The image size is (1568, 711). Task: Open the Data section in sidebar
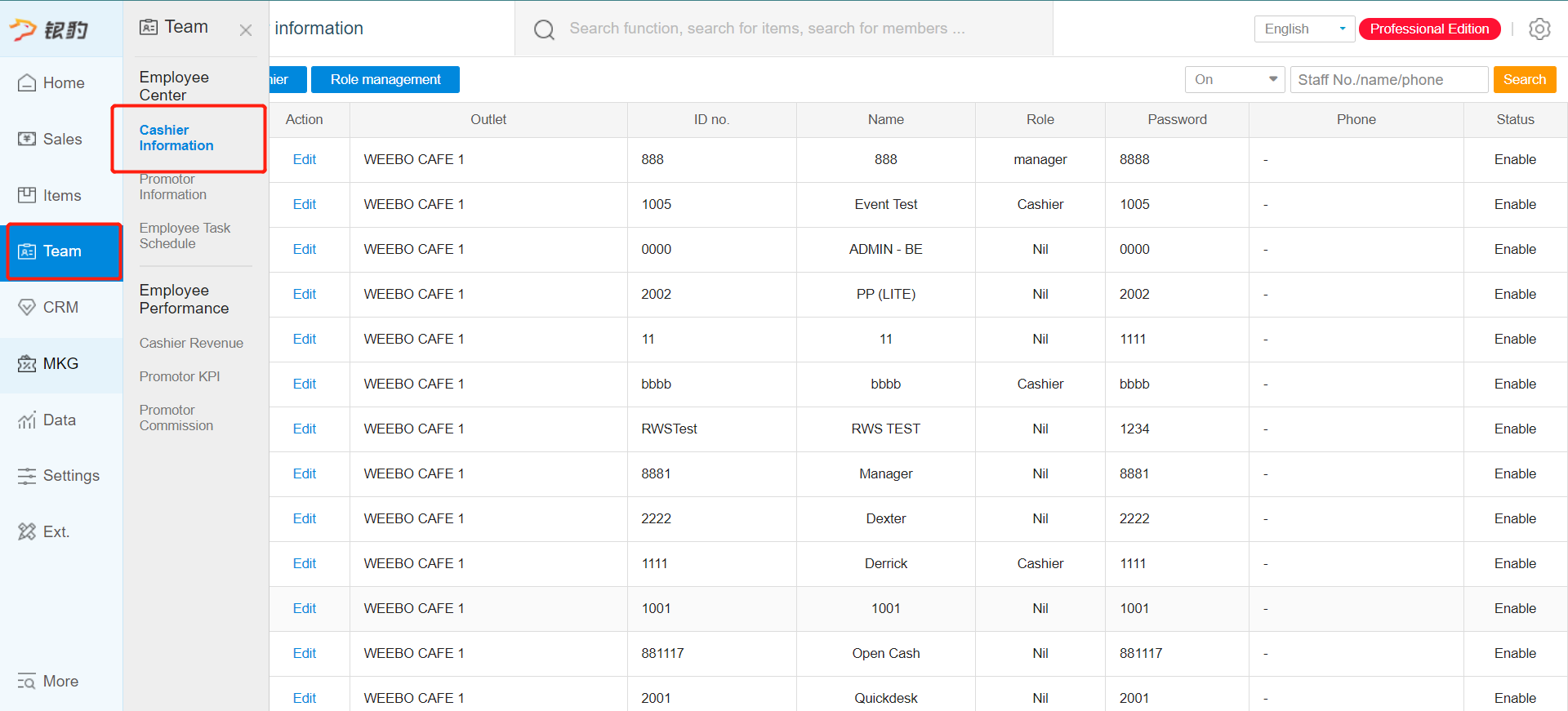point(61,420)
